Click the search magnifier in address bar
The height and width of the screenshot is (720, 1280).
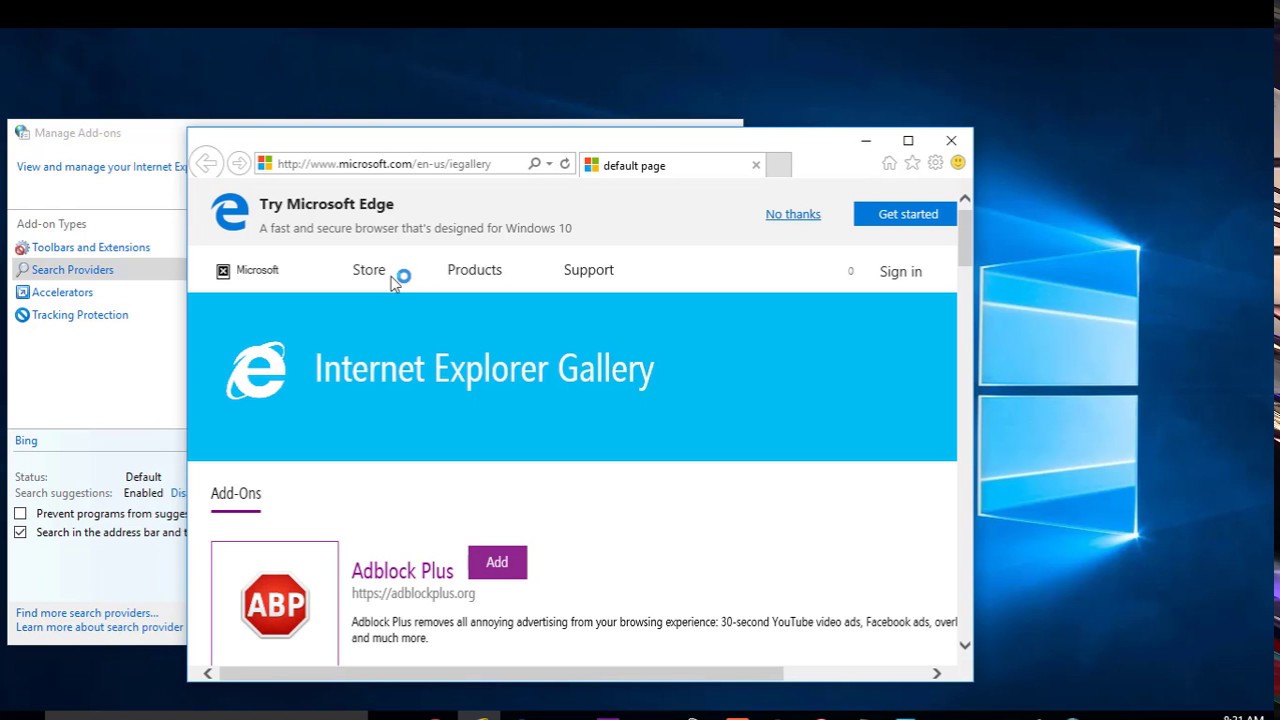point(535,164)
